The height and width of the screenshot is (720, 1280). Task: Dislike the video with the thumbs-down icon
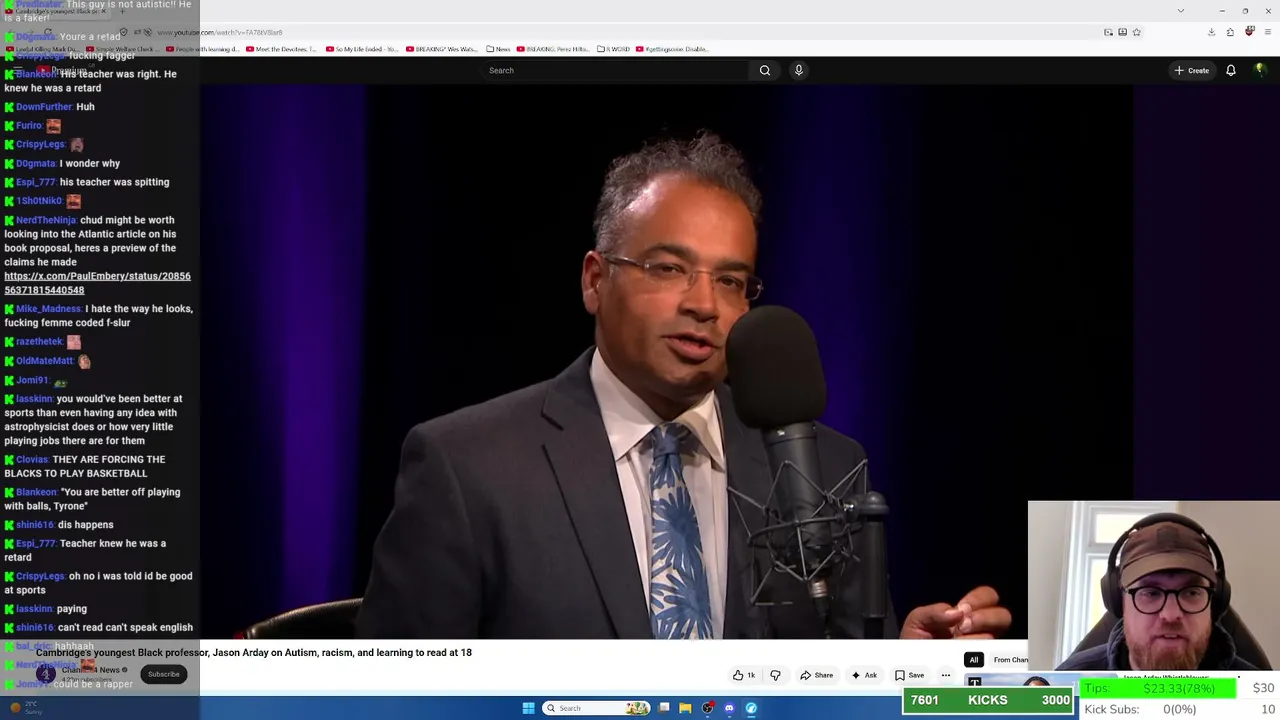pyautogui.click(x=775, y=675)
